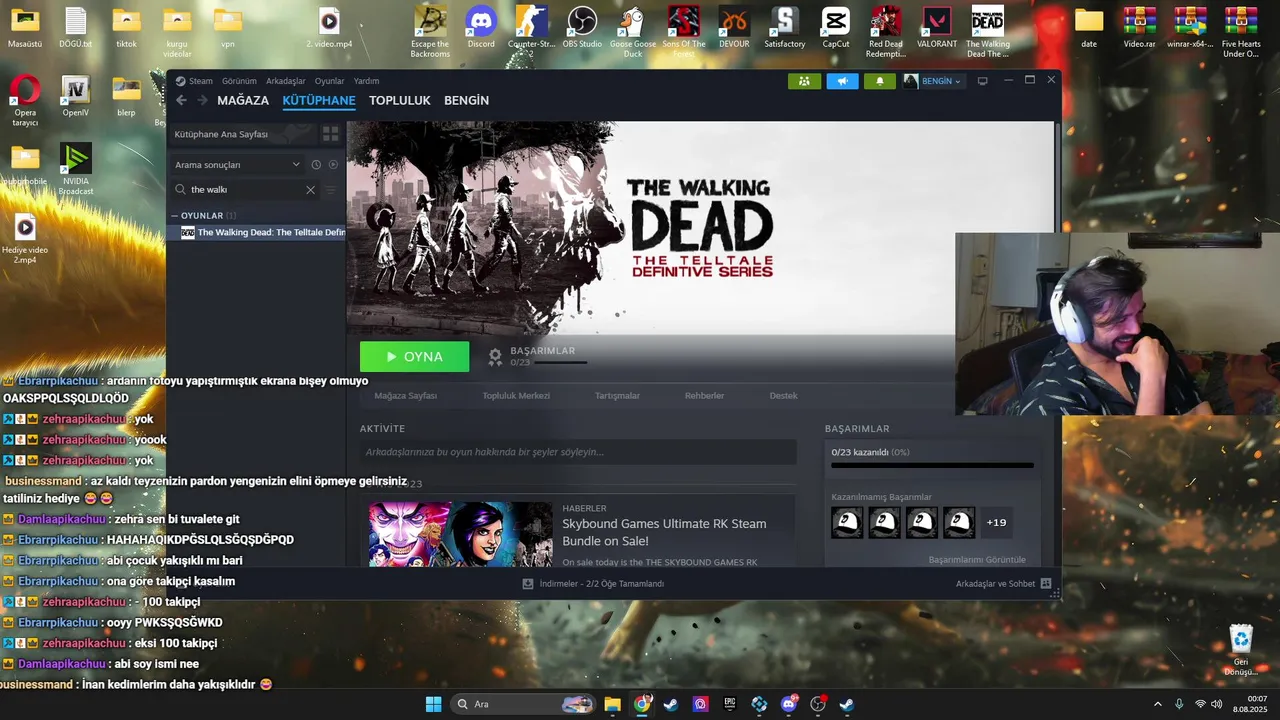The image size is (1280, 720).
Task: Open Chrome from taskbar
Action: click(642, 704)
